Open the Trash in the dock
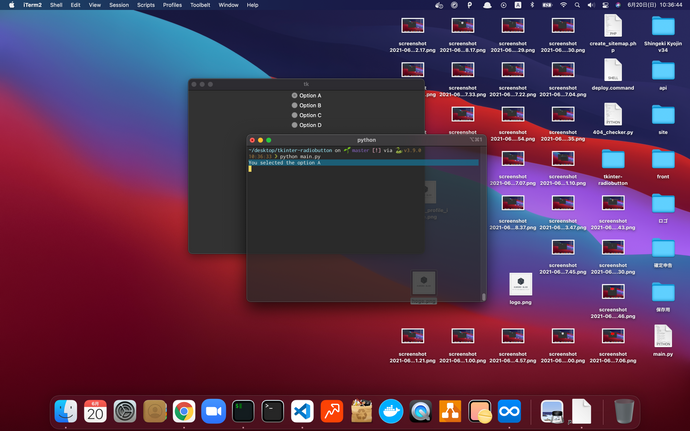 (x=623, y=410)
